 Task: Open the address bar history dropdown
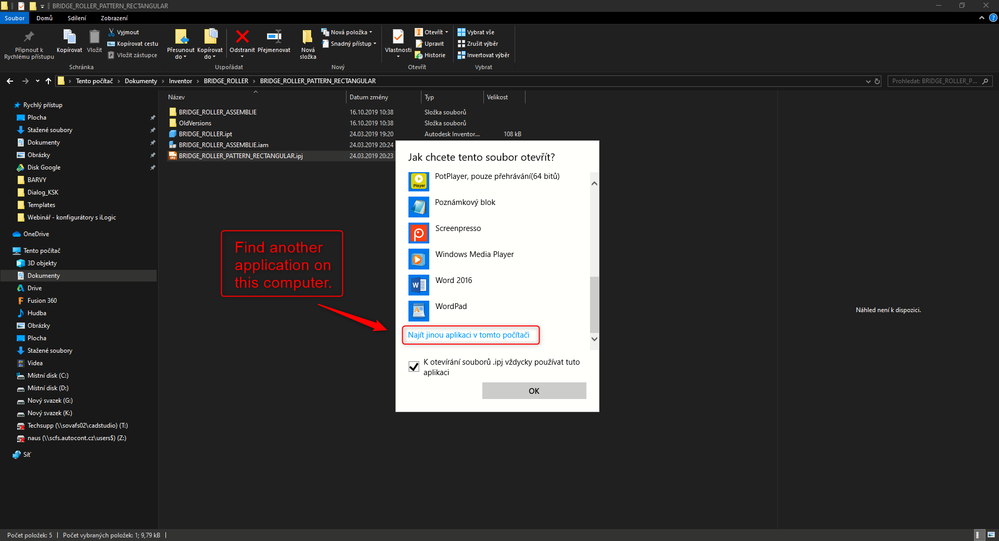868,81
